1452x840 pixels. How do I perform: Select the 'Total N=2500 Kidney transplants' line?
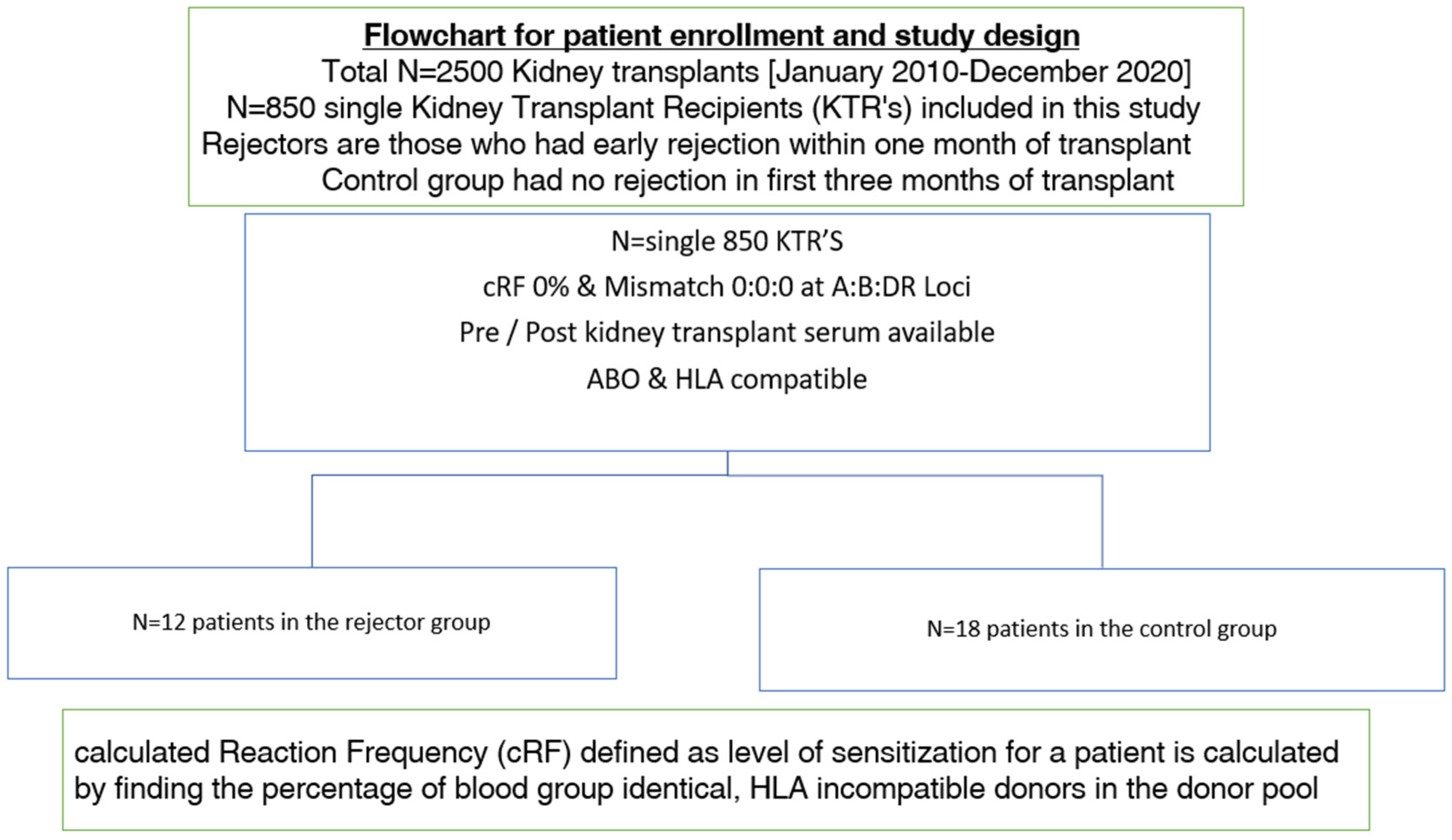(756, 72)
